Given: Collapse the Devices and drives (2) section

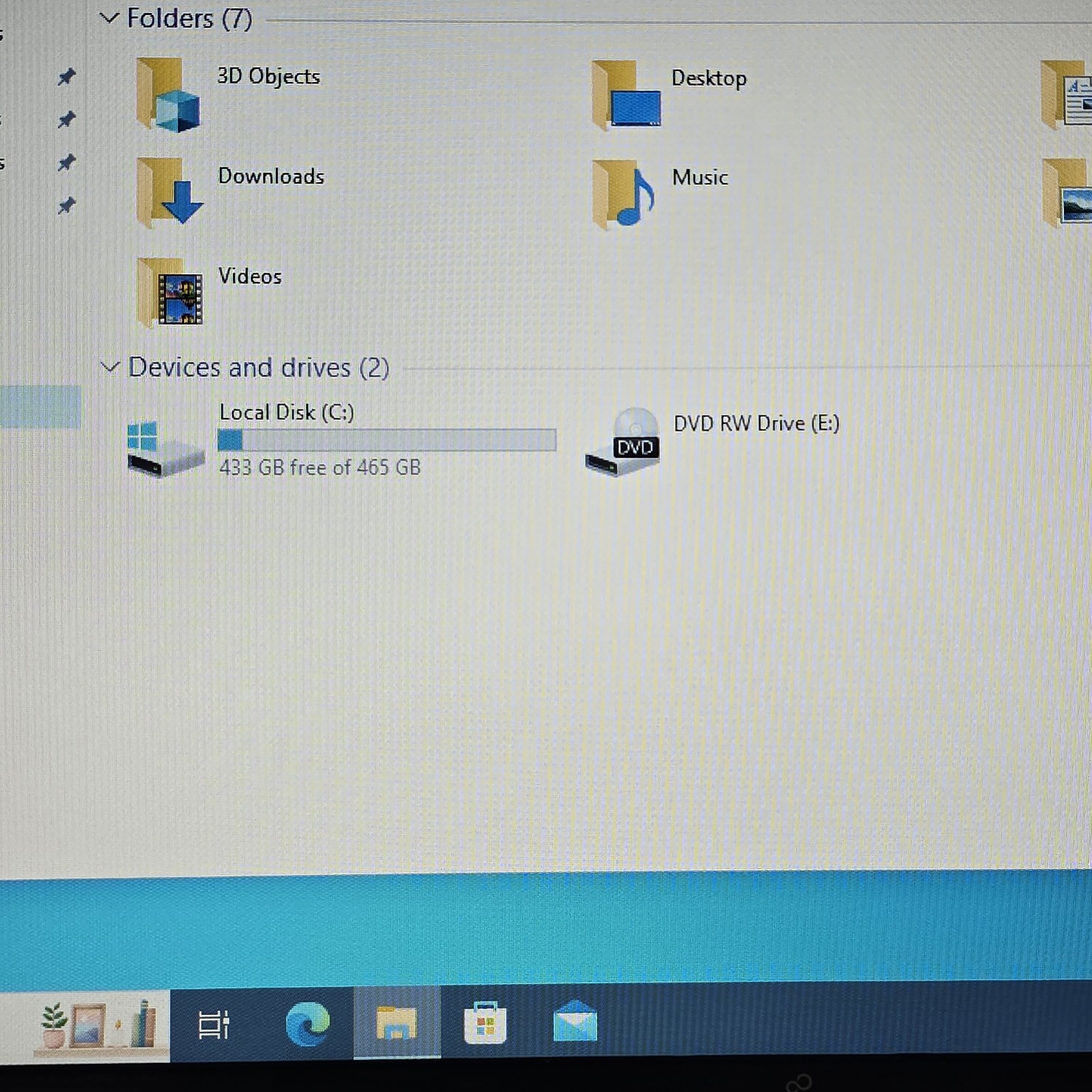Looking at the screenshot, I should pyautogui.click(x=110, y=367).
